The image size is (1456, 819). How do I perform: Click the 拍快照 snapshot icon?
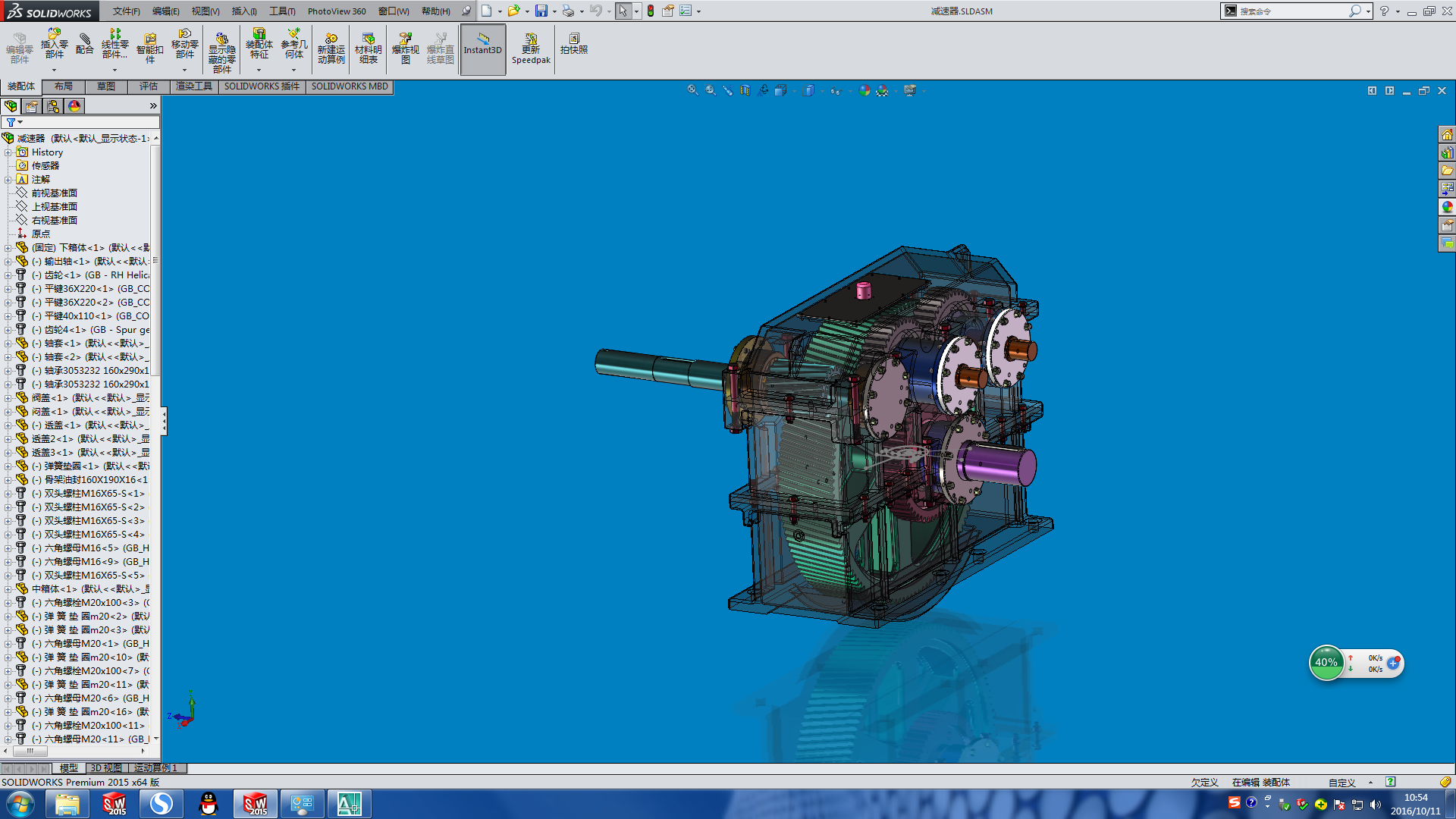(x=573, y=42)
